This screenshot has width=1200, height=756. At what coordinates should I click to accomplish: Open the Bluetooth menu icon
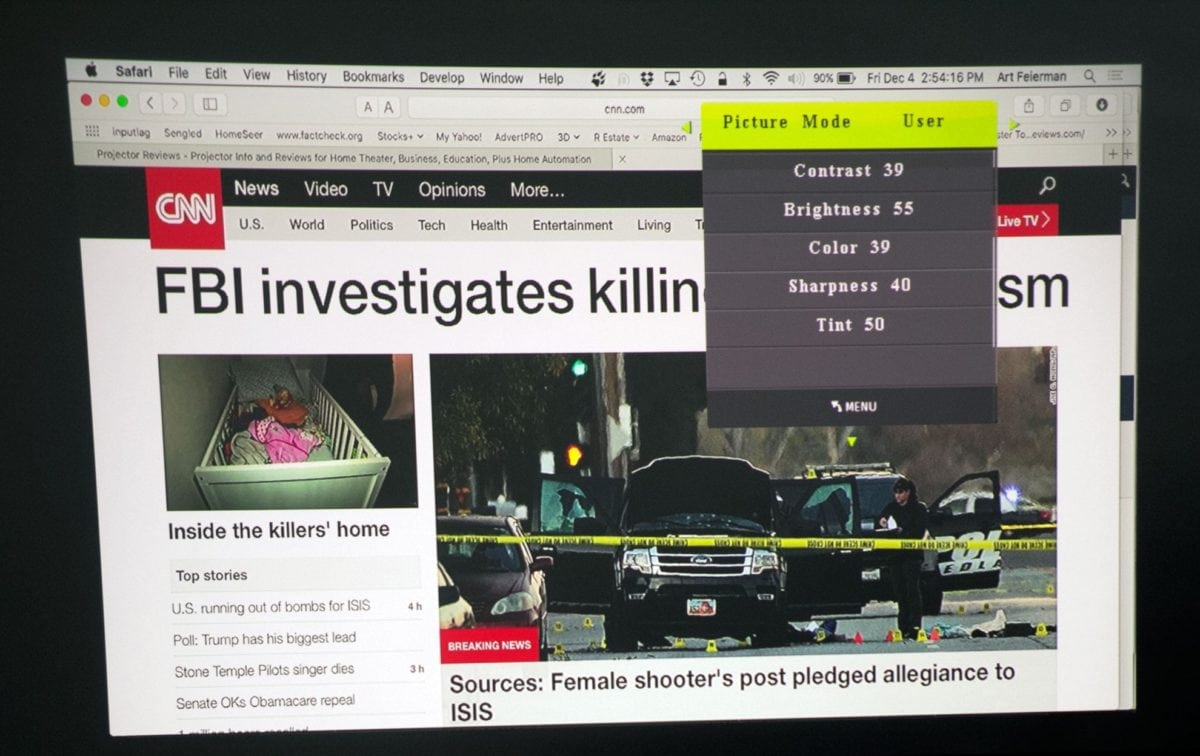pyautogui.click(x=746, y=78)
